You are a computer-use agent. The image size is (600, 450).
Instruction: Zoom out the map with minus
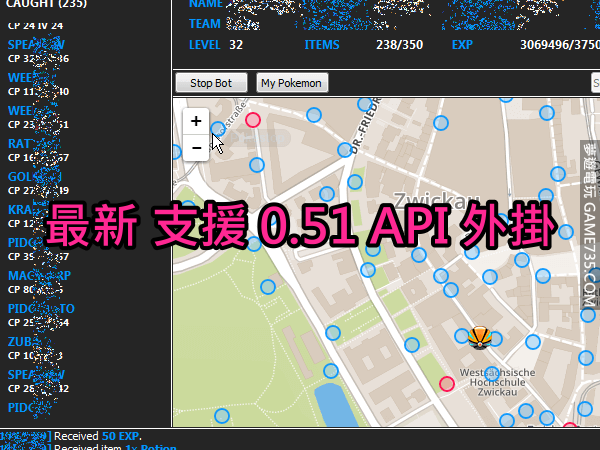tap(196, 147)
